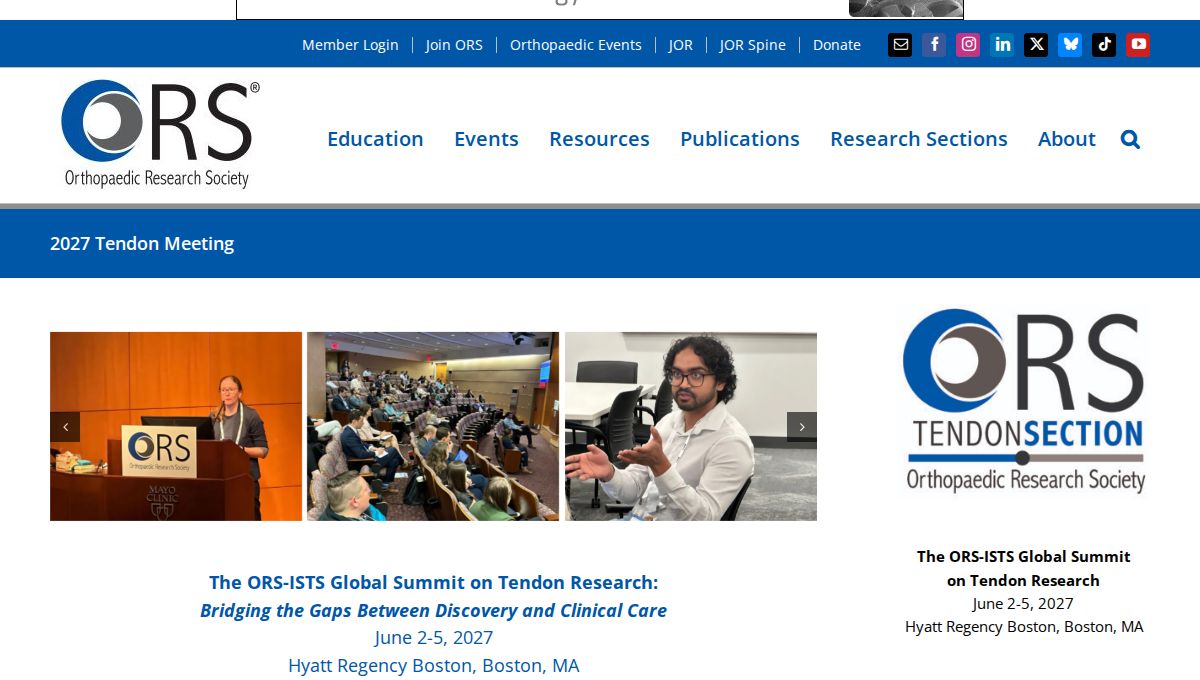Click the search magnifier icon

(1130, 139)
